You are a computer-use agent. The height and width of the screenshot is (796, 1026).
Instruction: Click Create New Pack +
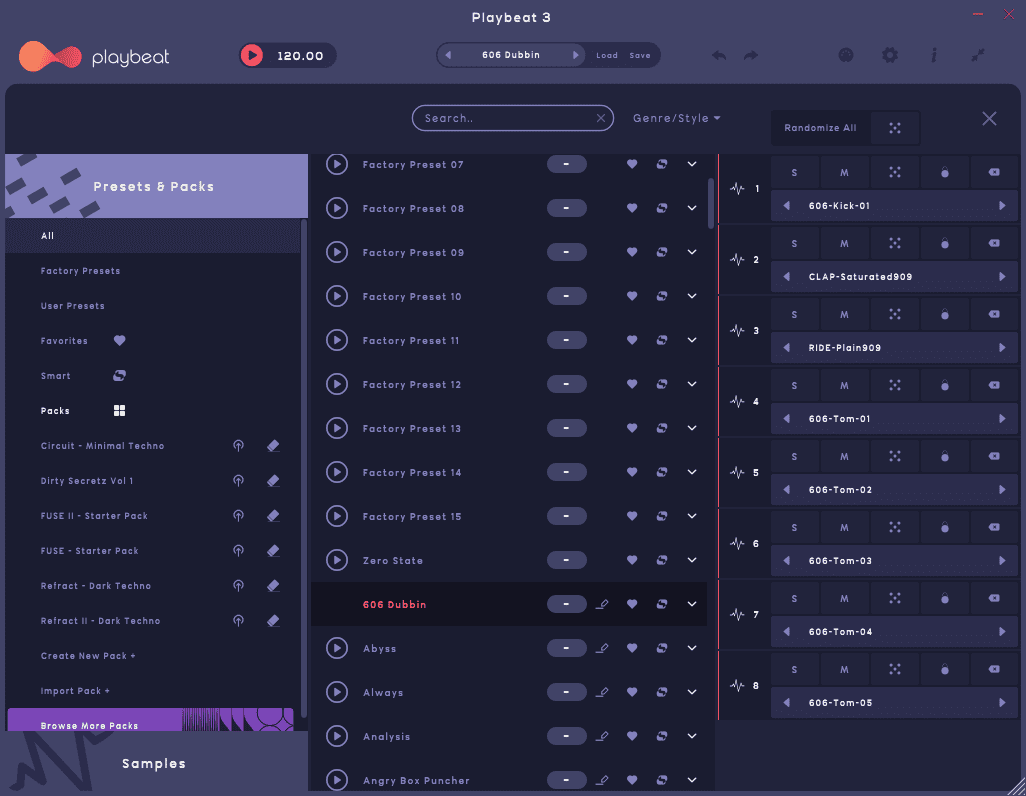click(x=88, y=656)
